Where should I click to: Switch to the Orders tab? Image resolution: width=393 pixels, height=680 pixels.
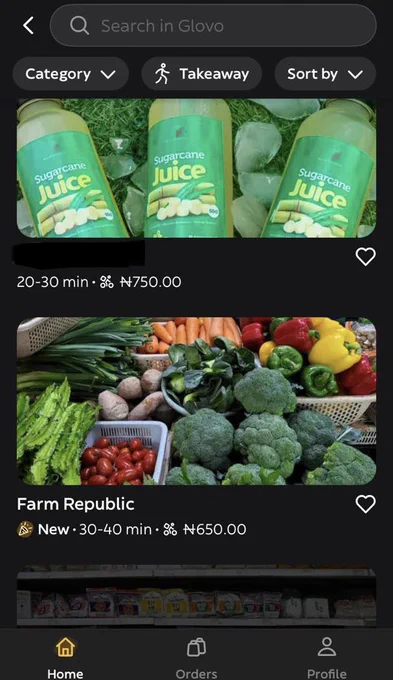tap(196, 657)
